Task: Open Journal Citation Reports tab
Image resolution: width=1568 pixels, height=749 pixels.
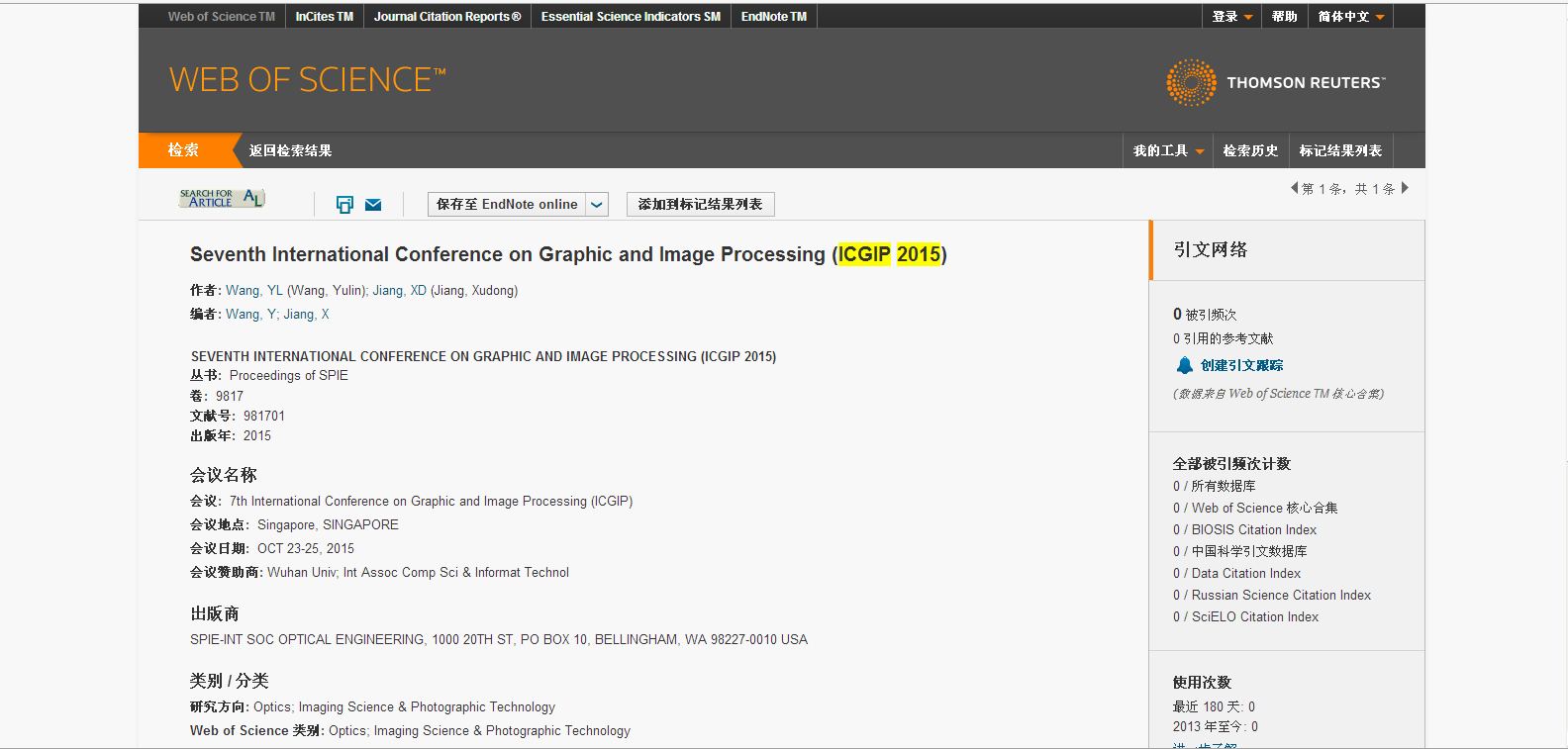Action: [x=447, y=17]
